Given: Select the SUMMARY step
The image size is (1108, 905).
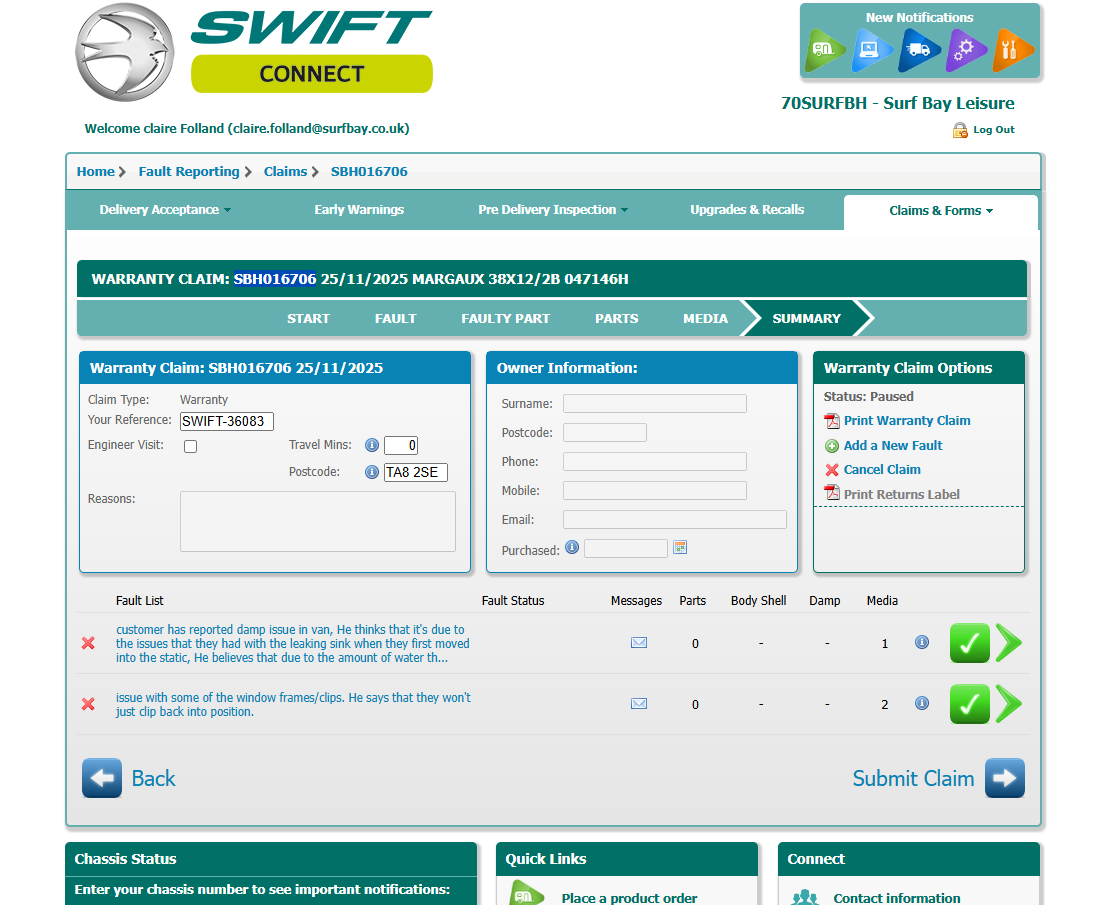Looking at the screenshot, I should pos(806,319).
